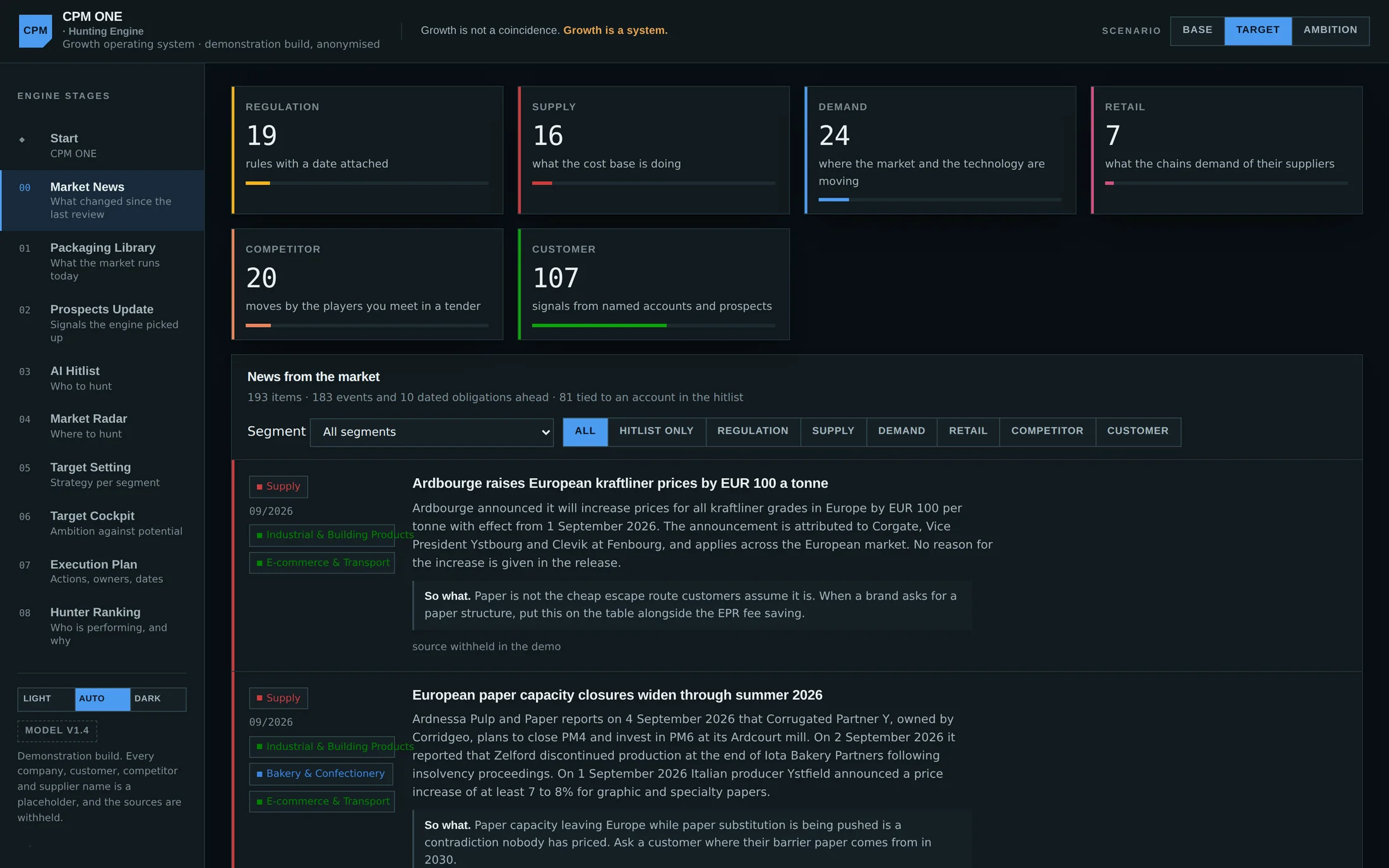Filter news by CUSTOMER tab
This screenshot has width=1389, height=868.
click(x=1138, y=432)
